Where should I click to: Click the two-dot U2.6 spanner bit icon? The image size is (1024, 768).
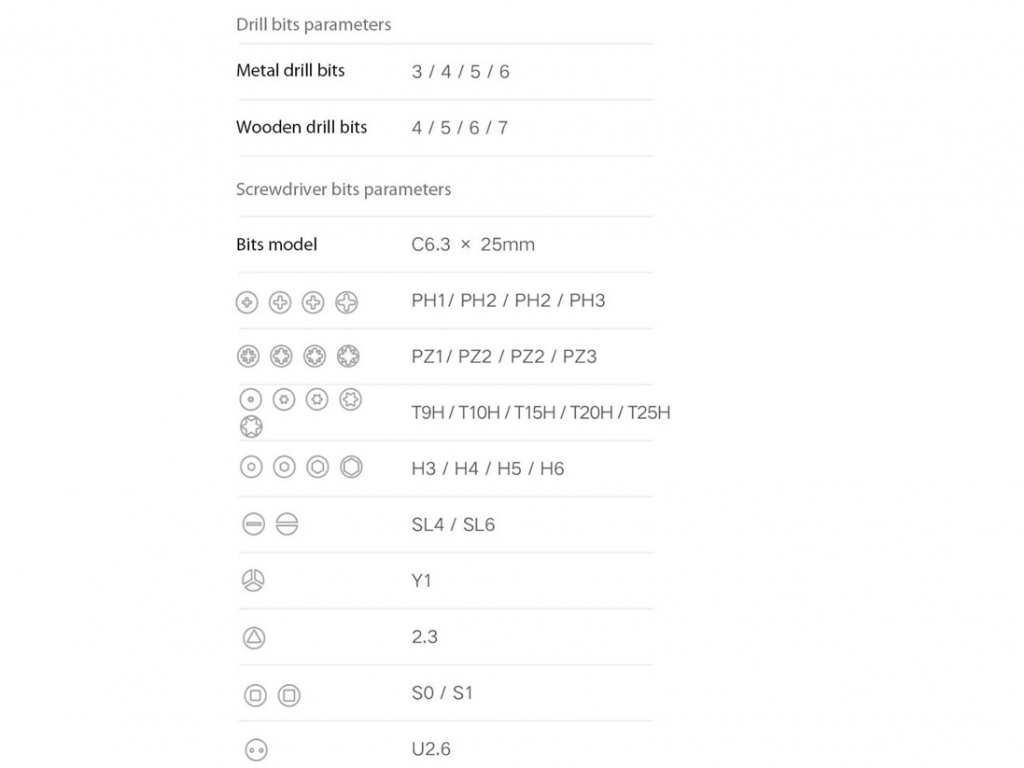pyautogui.click(x=255, y=750)
